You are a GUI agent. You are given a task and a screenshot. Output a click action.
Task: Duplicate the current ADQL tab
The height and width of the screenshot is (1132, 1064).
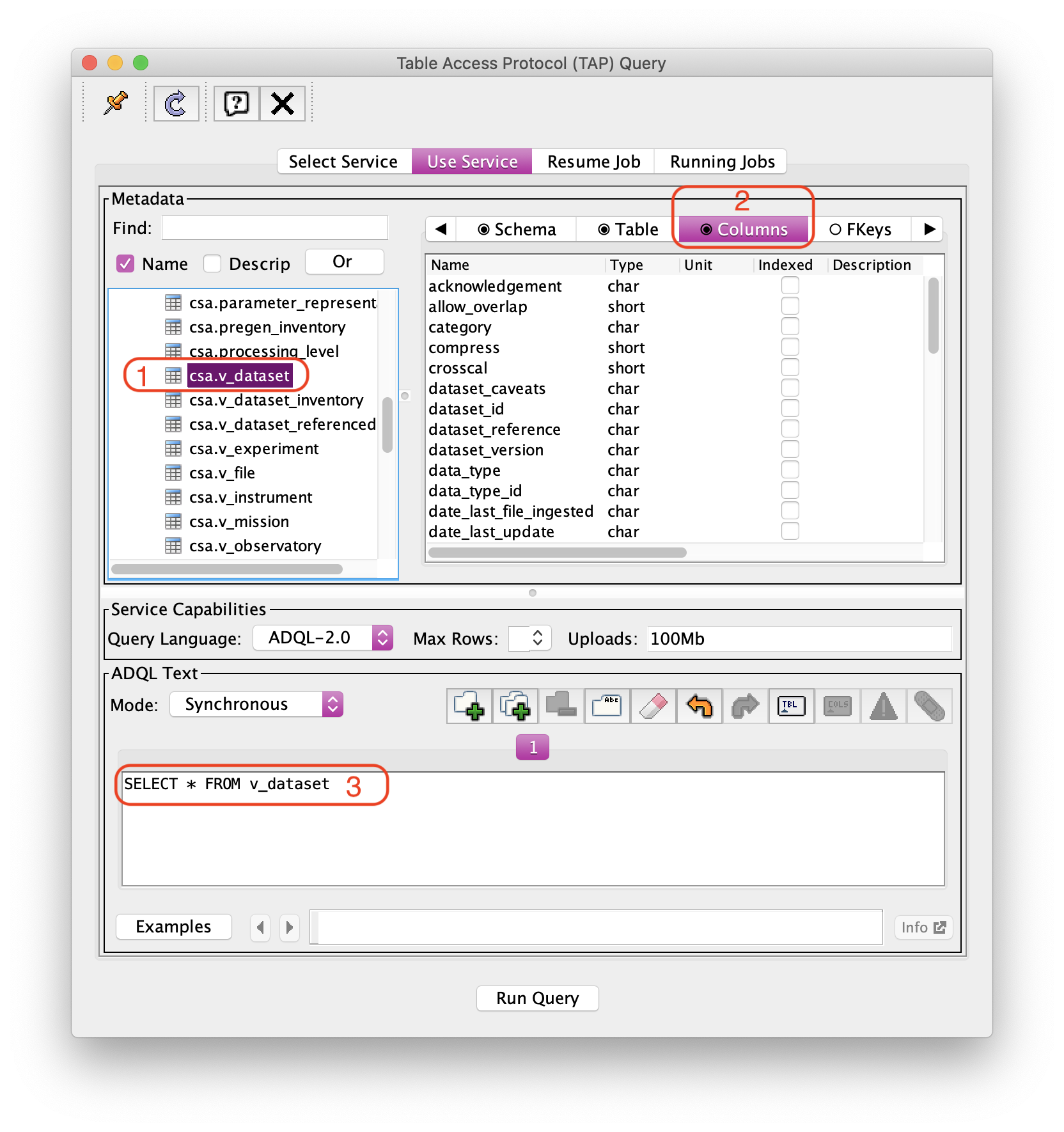515,706
